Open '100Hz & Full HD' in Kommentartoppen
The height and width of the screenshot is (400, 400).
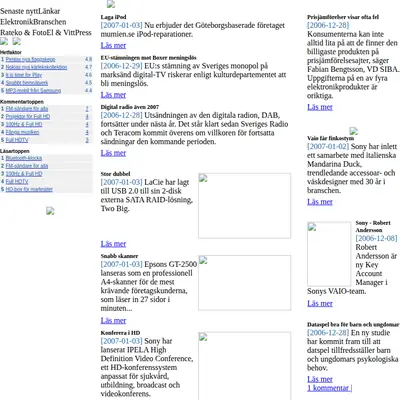[24, 124]
